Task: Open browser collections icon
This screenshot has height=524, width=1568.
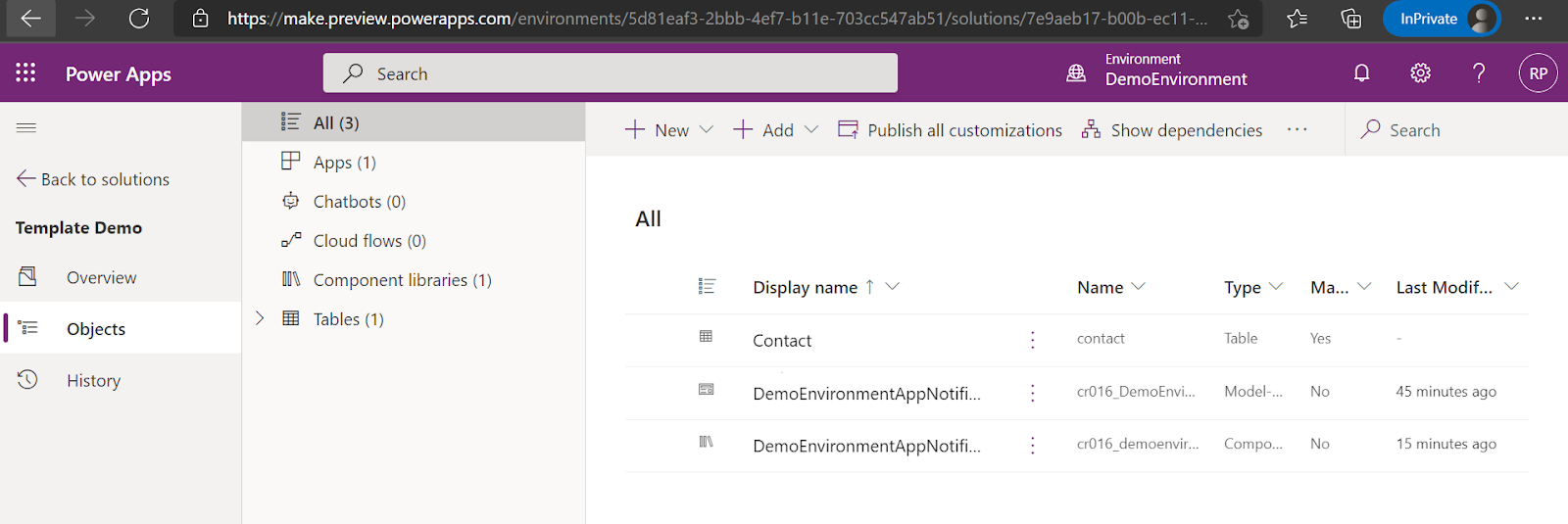Action: pyautogui.click(x=1351, y=19)
